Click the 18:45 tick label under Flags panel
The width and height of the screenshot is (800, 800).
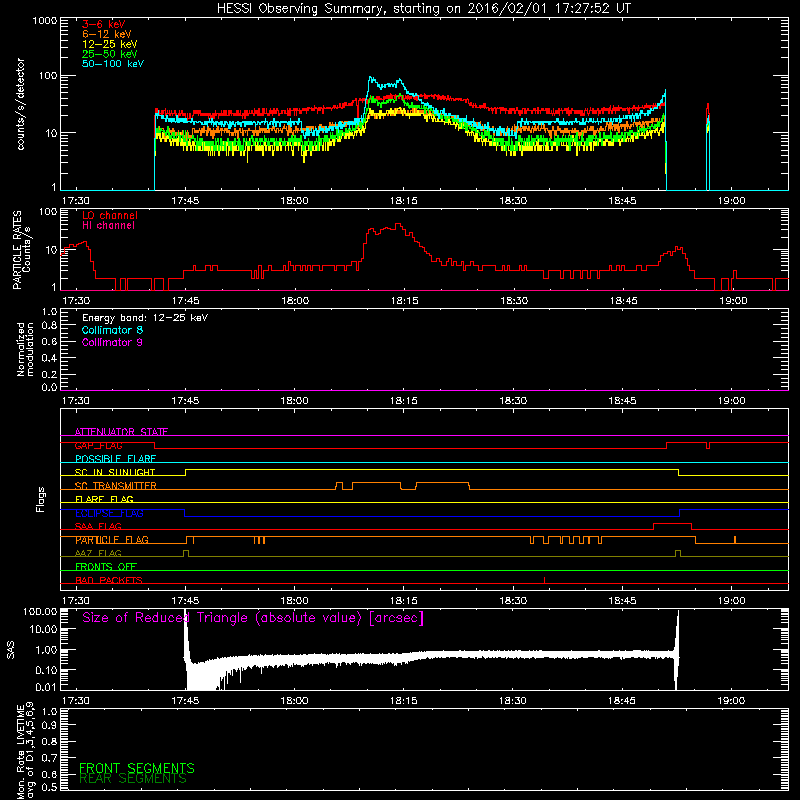click(622, 601)
